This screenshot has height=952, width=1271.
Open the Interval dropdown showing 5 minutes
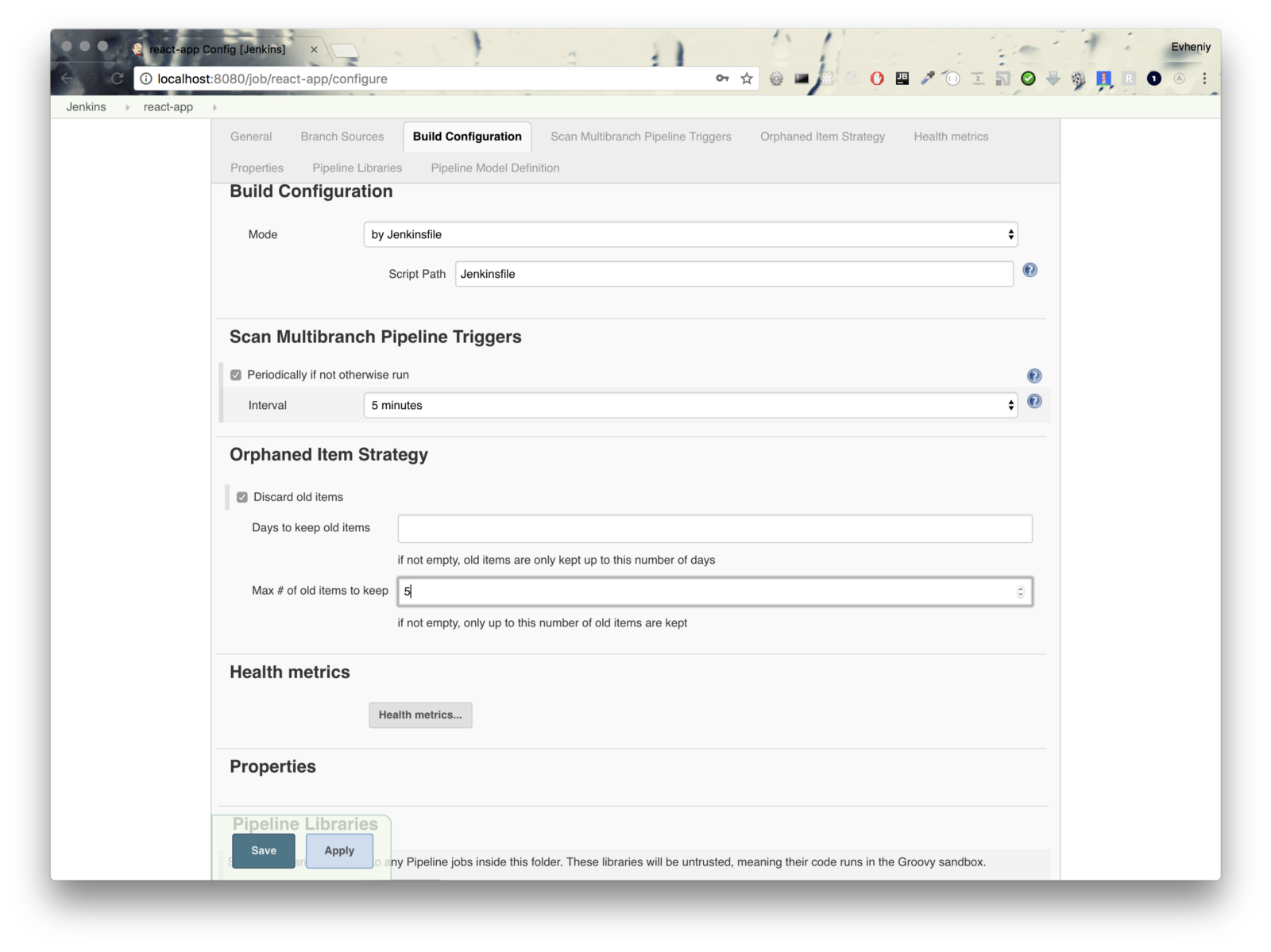(x=690, y=405)
